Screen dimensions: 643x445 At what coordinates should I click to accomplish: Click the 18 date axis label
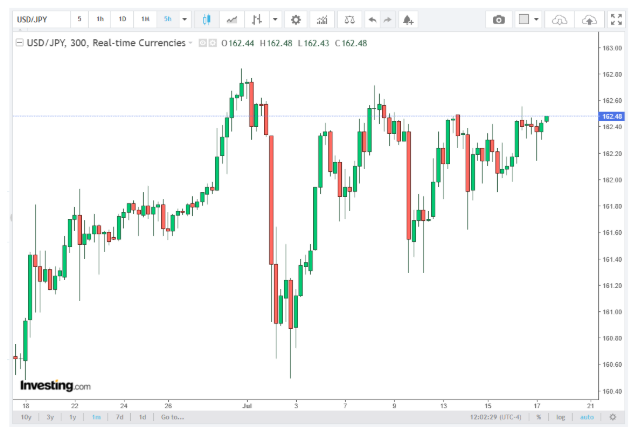point(26,406)
